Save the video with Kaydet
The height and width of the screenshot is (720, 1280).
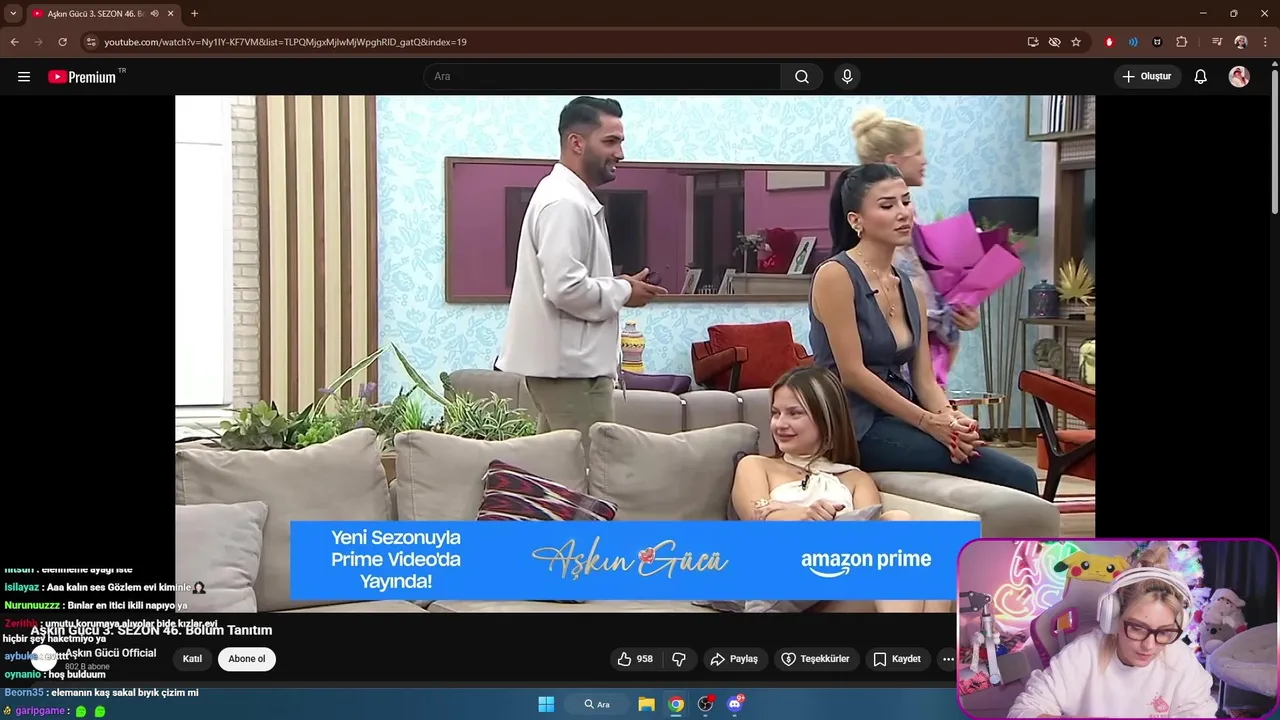(x=897, y=659)
